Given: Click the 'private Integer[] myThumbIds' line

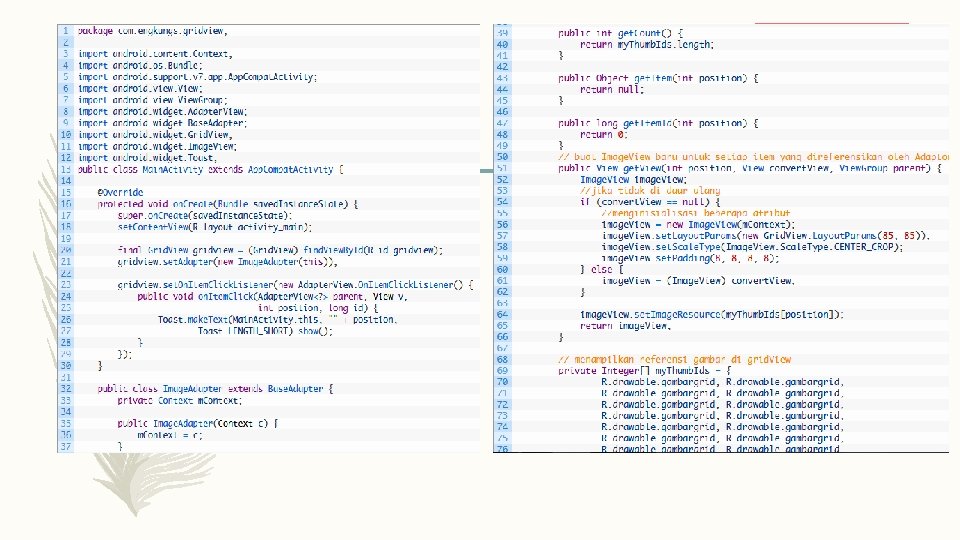Looking at the screenshot, I should [x=645, y=371].
